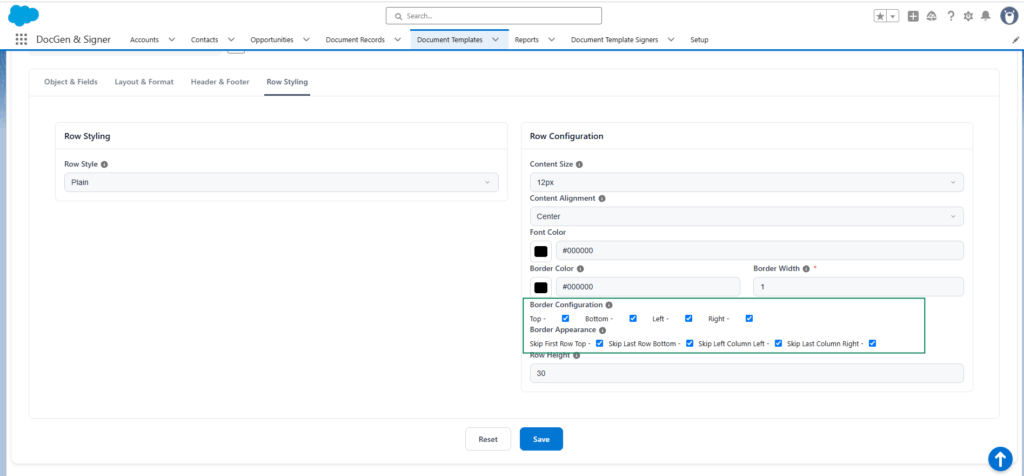Image resolution: width=1024 pixels, height=476 pixels.
Task: Open the Help question mark icon
Action: click(951, 16)
